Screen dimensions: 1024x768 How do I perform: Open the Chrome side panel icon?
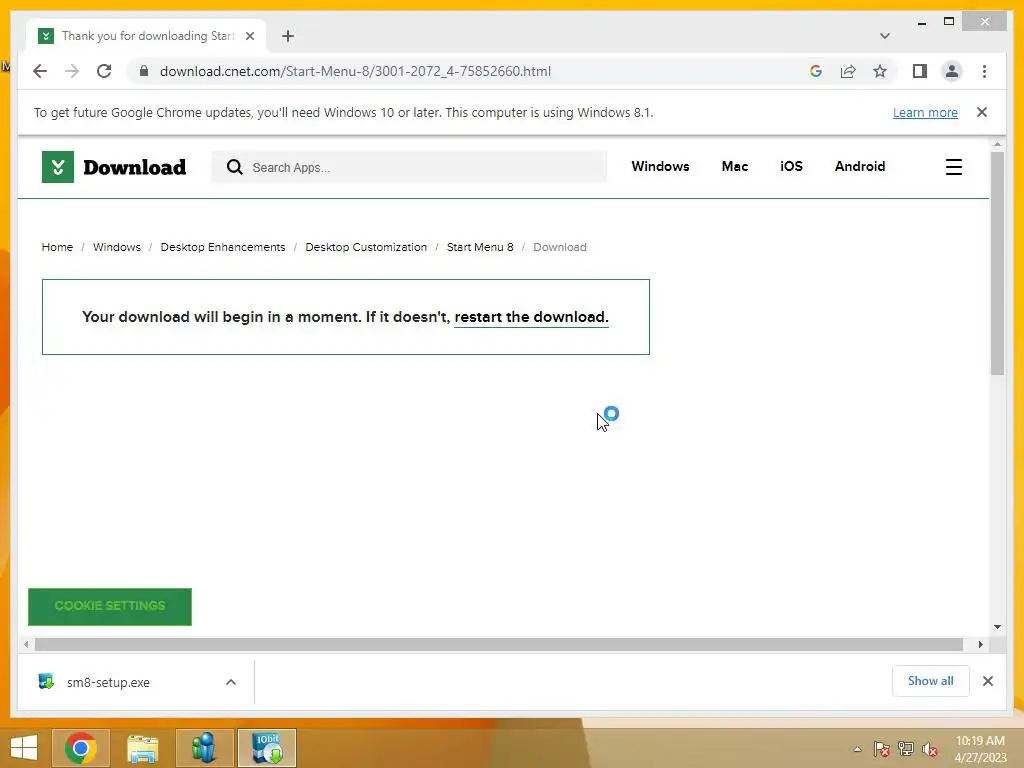point(920,71)
